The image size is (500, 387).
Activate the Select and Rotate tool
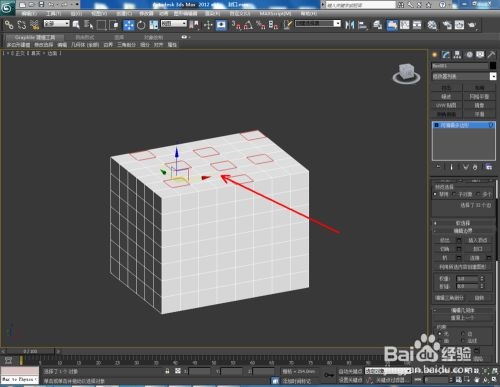tap(141, 25)
